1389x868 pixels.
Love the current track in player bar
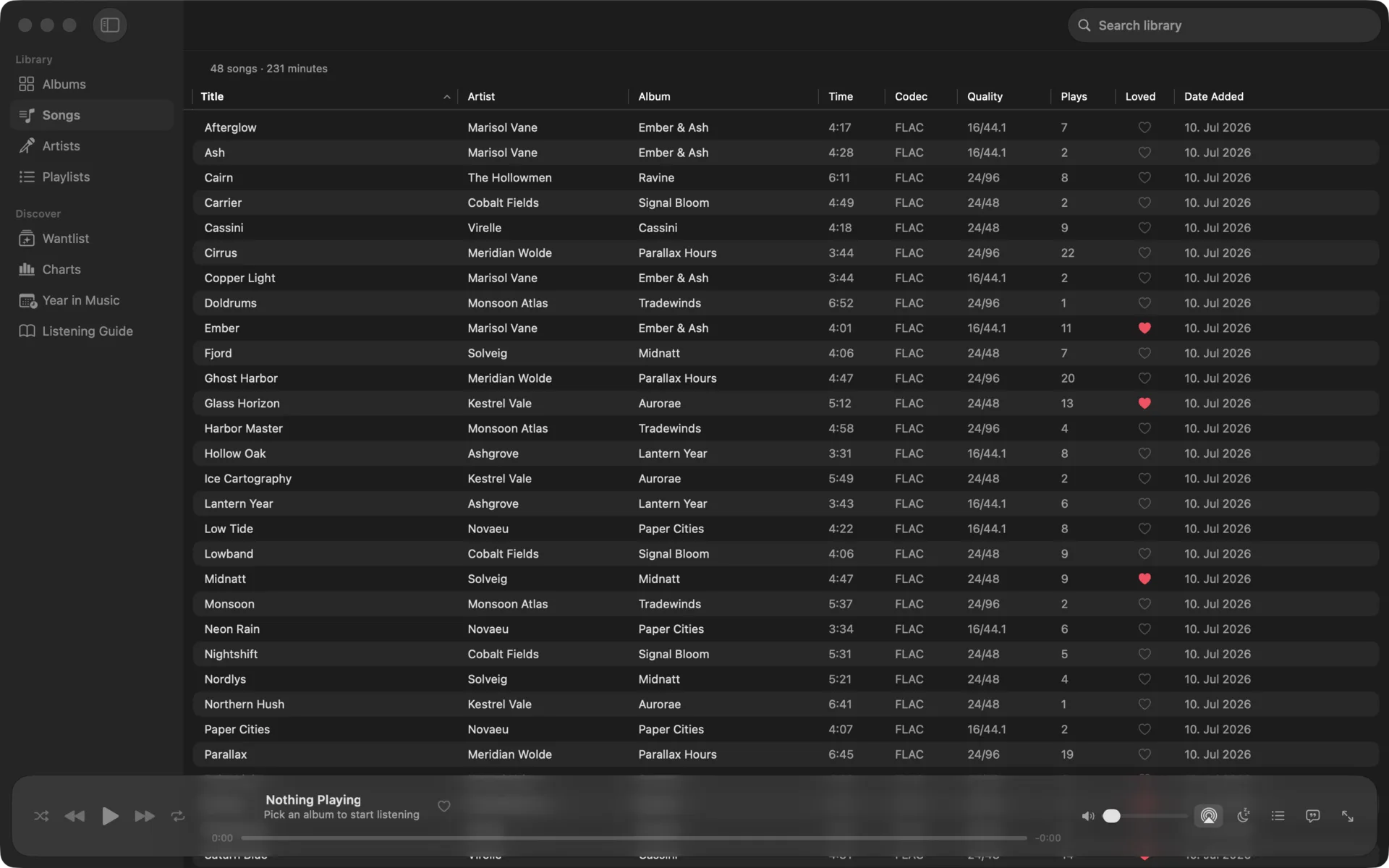(444, 807)
